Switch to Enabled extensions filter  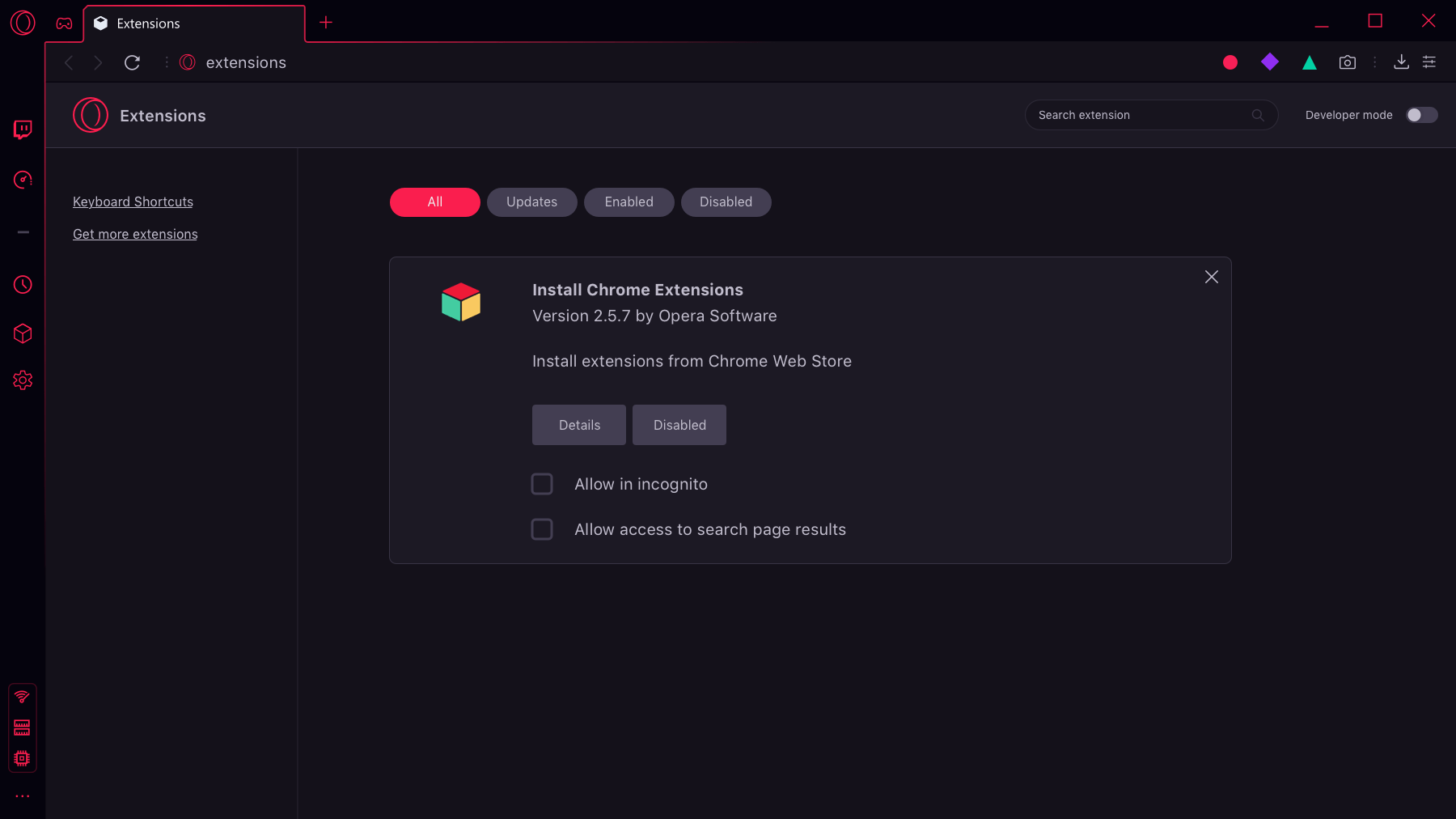[629, 202]
